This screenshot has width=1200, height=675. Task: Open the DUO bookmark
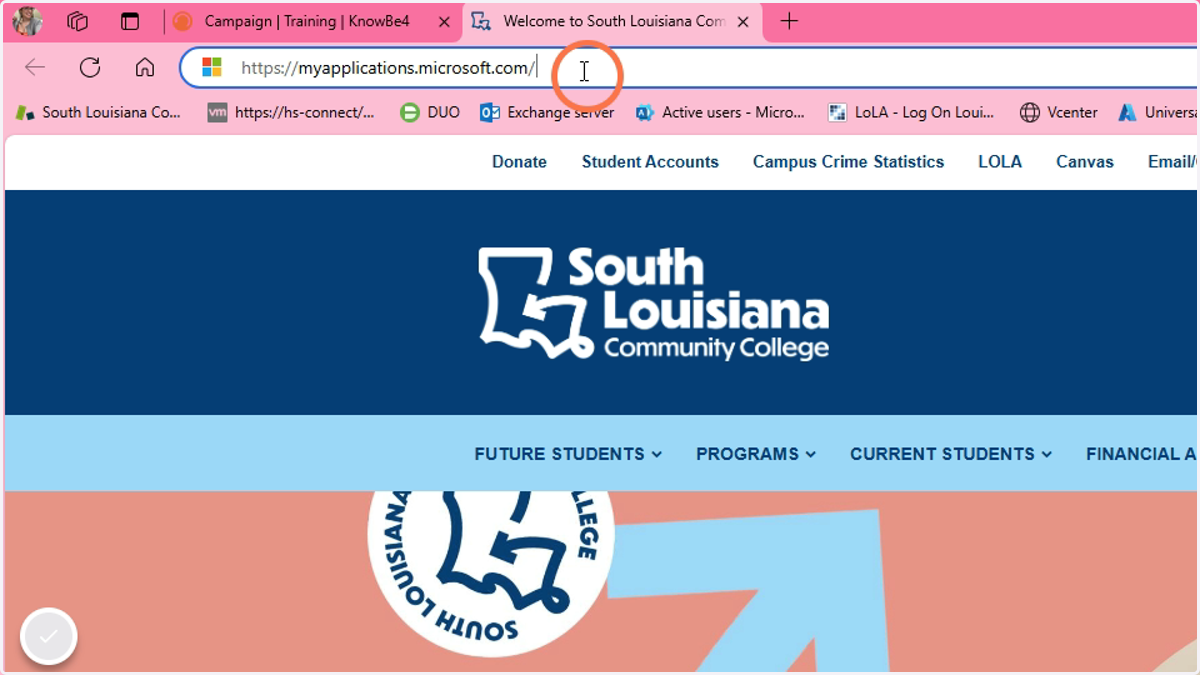[430, 113]
